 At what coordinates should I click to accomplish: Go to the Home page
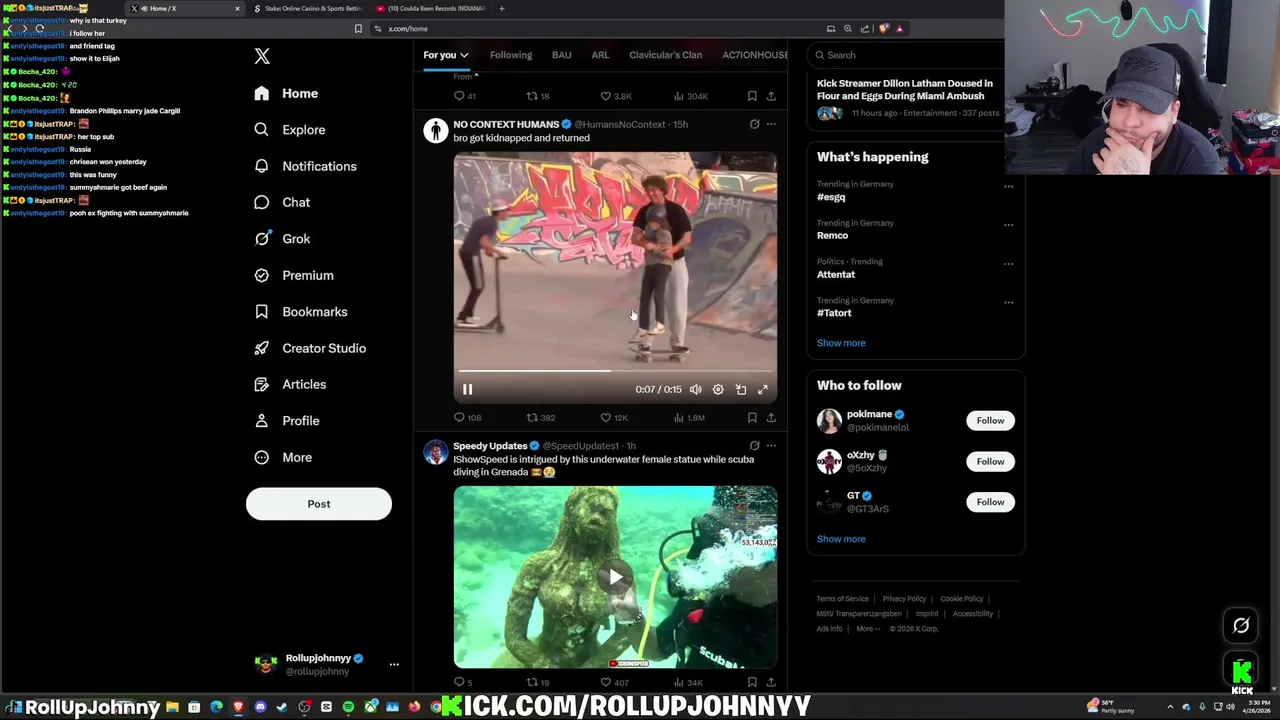point(286,93)
